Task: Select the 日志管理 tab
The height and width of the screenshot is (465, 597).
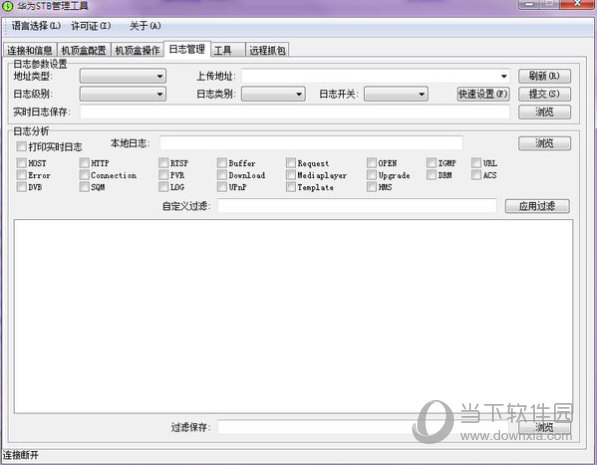Action: 187,49
